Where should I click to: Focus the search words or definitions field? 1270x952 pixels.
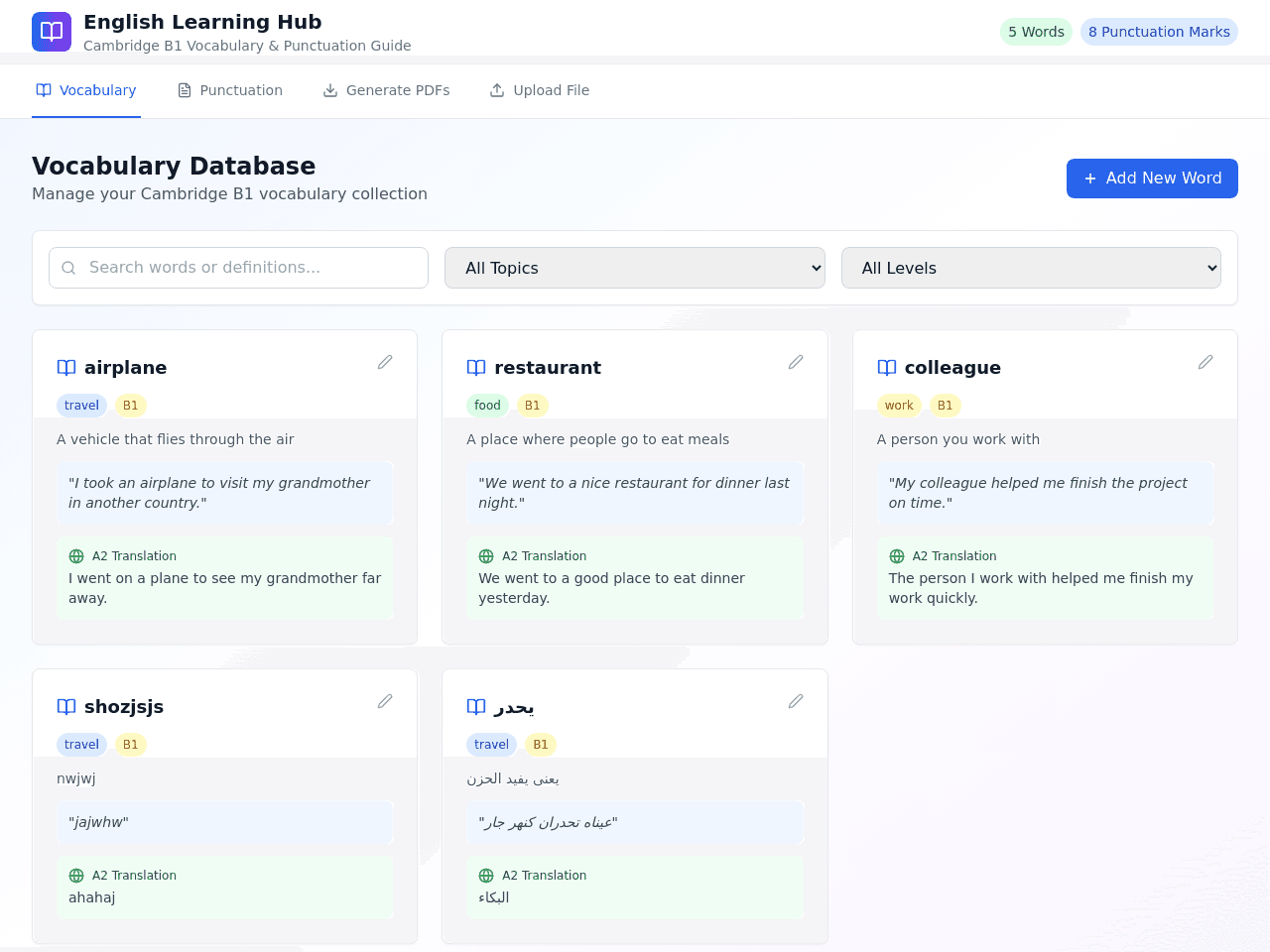pyautogui.click(x=238, y=268)
